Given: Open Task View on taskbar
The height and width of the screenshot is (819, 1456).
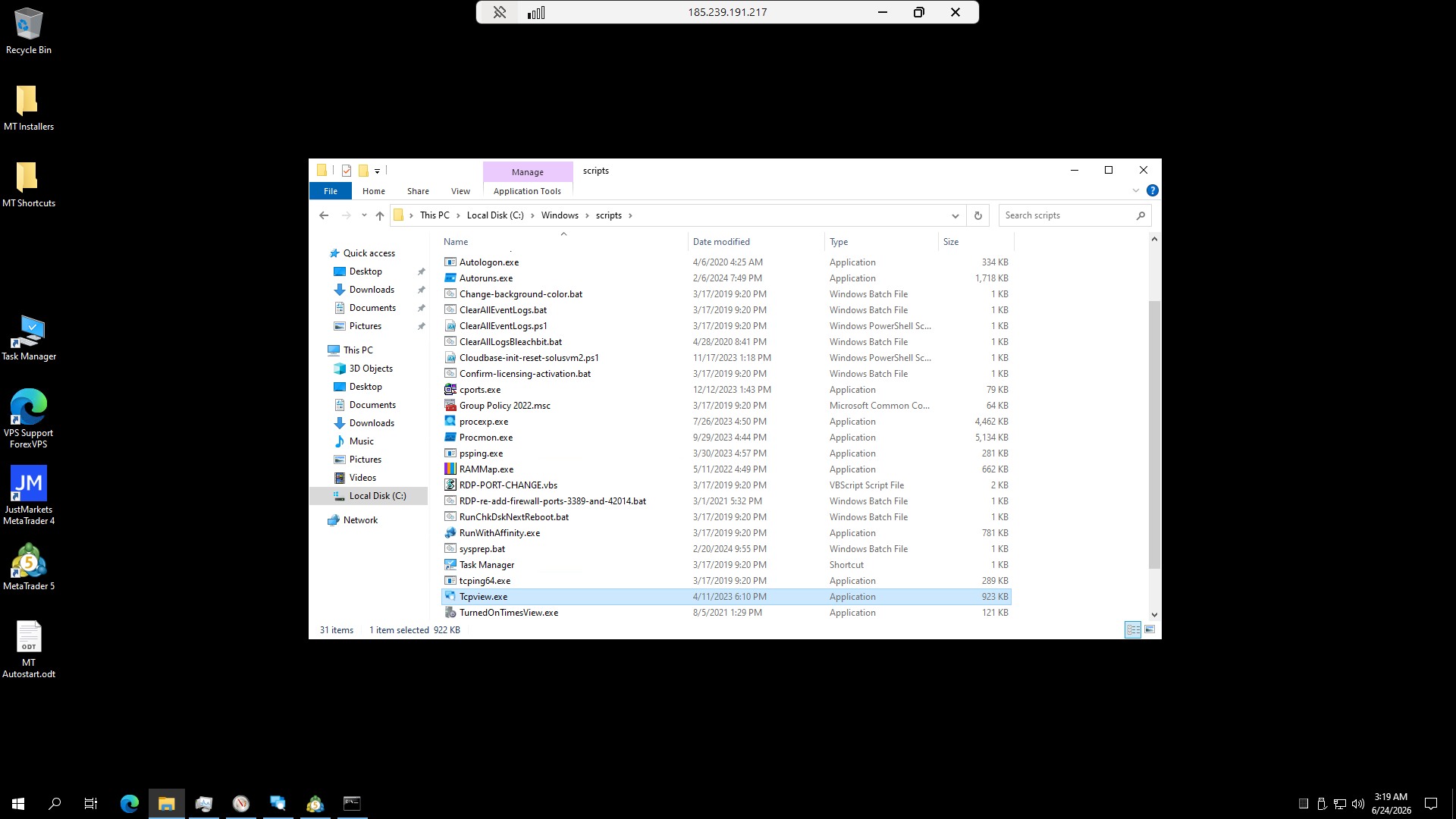Looking at the screenshot, I should pos(91,804).
